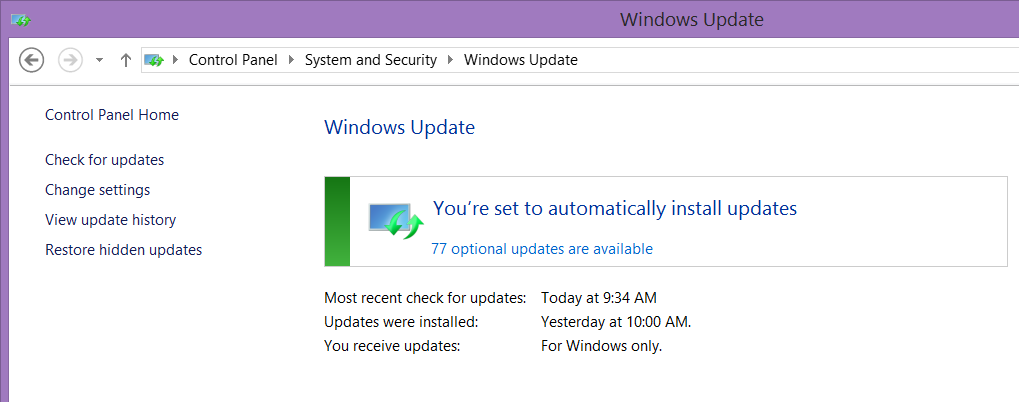Open the recent locations dropdown arrow
The image size is (1019, 402).
pos(99,60)
